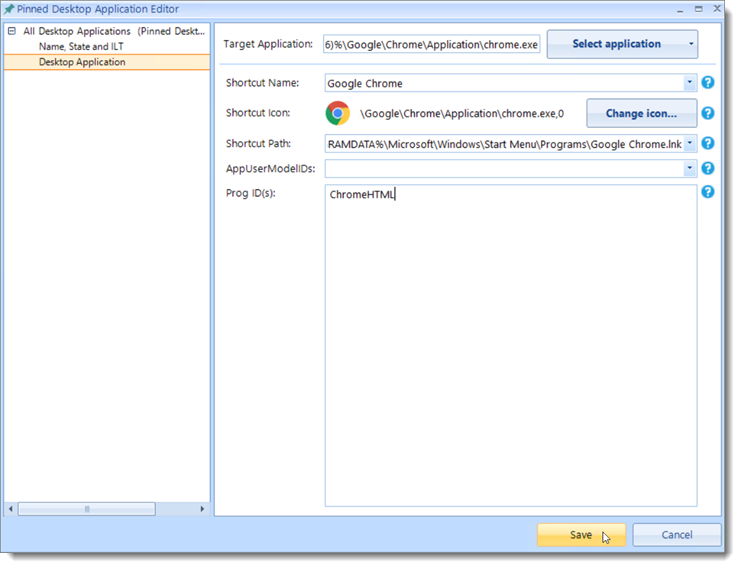Expand the Shortcut Path dropdown
740x568 pixels.
click(690, 143)
